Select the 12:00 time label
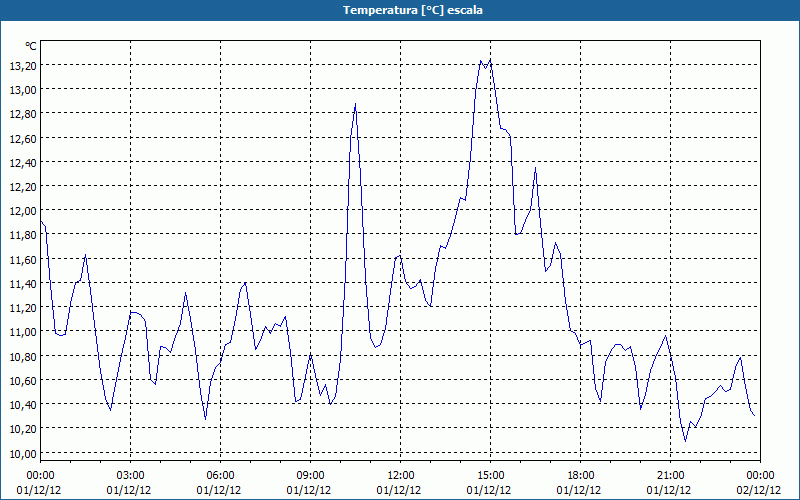Viewport: 800px width, 500px height. (401, 476)
